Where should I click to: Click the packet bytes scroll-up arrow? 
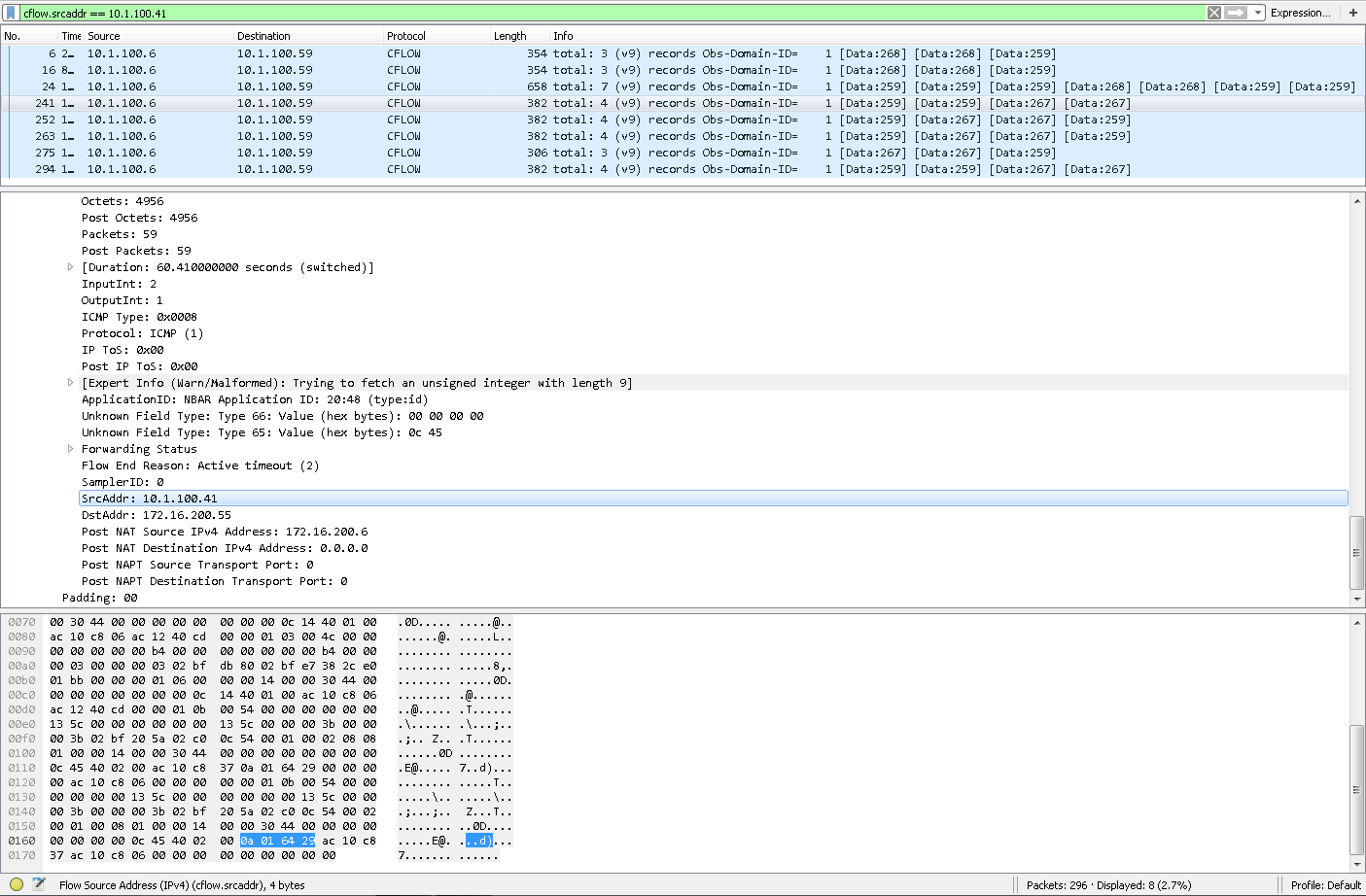[1357, 623]
